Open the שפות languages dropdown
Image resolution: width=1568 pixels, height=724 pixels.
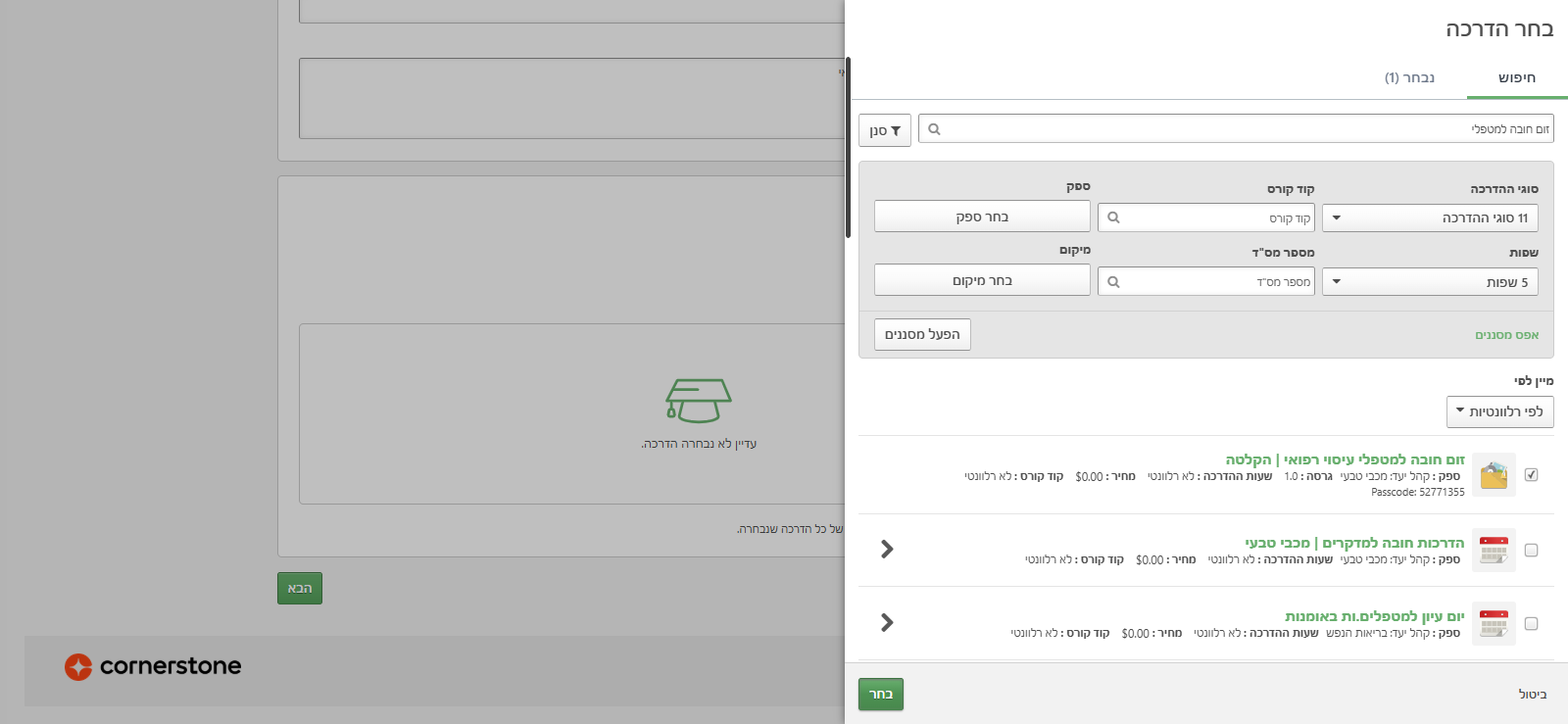tap(1430, 282)
